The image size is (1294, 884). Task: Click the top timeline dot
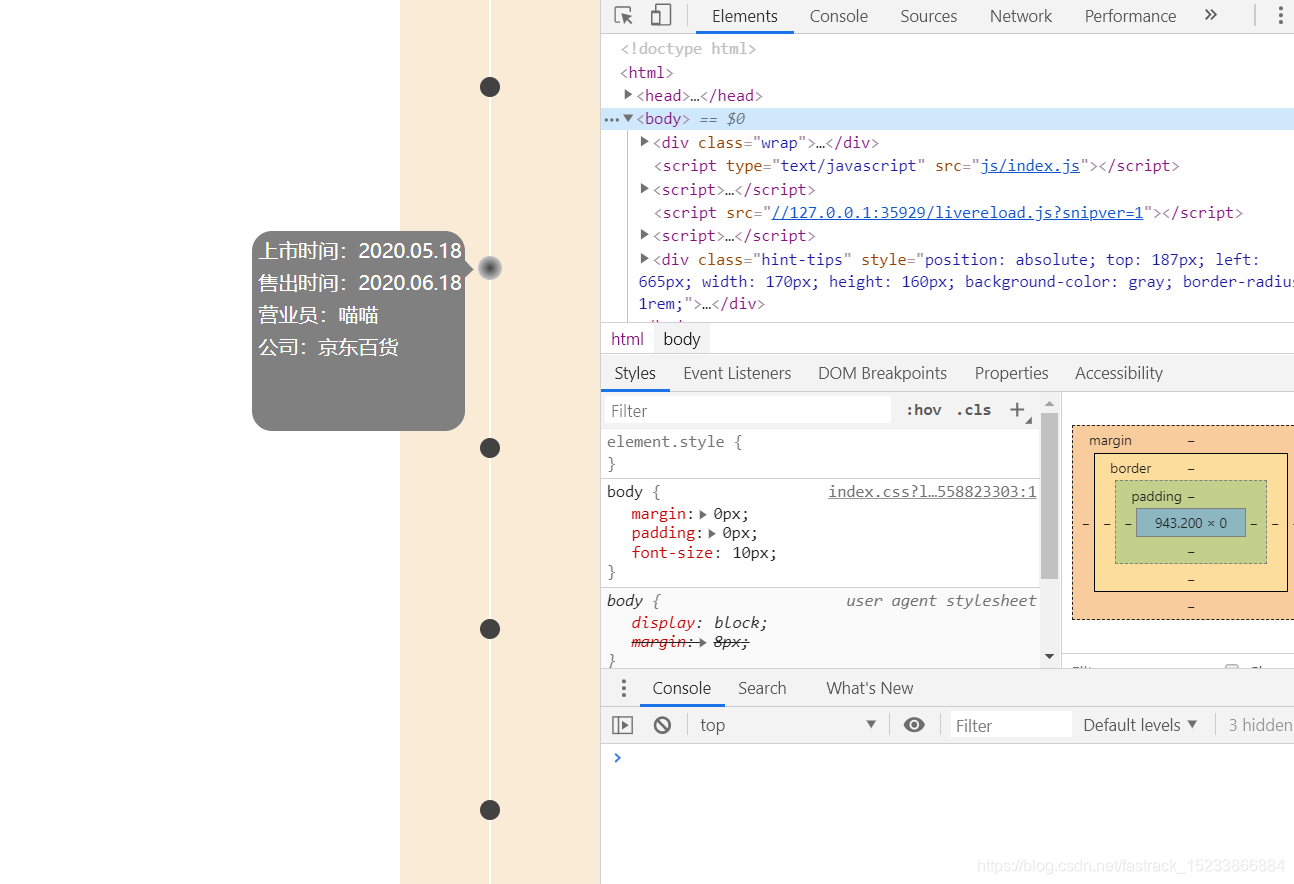(x=490, y=87)
